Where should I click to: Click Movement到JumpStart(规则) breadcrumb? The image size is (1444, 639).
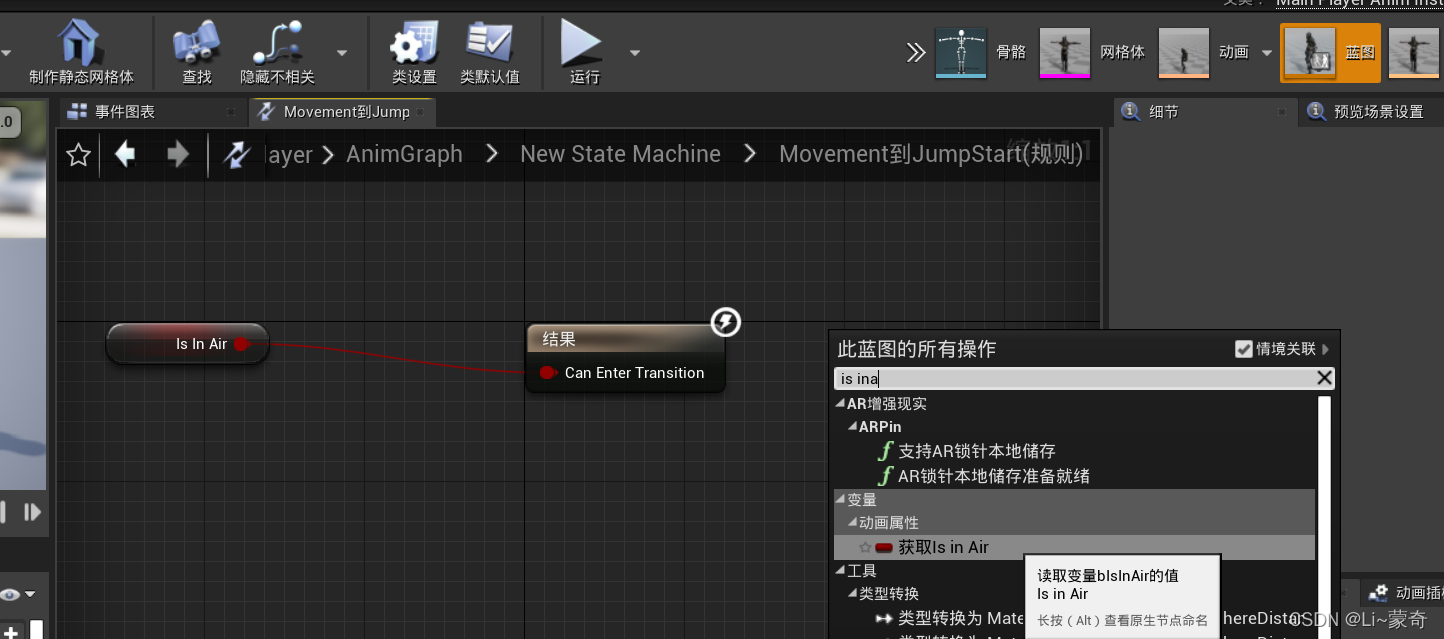pos(931,154)
